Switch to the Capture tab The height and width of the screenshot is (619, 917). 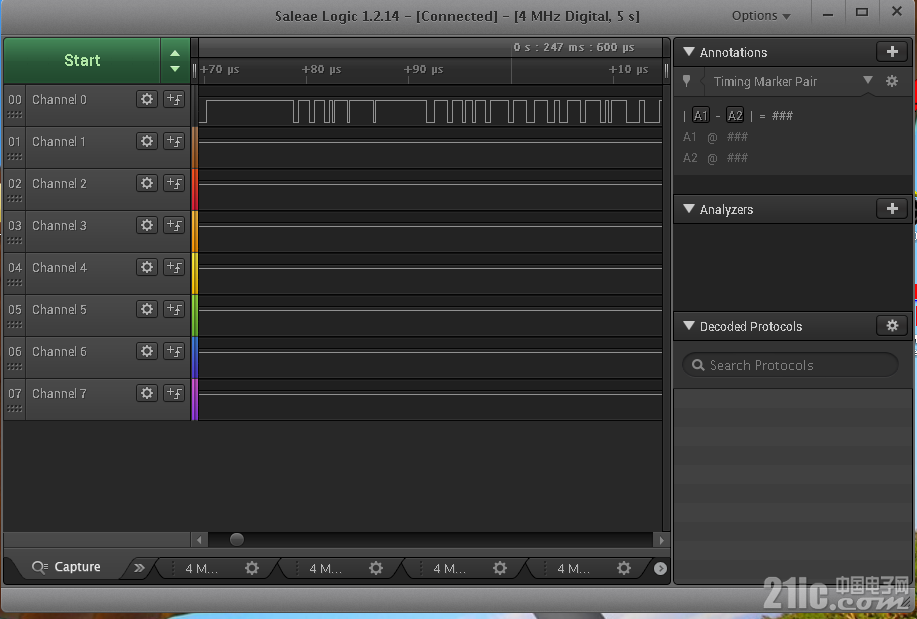click(67, 567)
